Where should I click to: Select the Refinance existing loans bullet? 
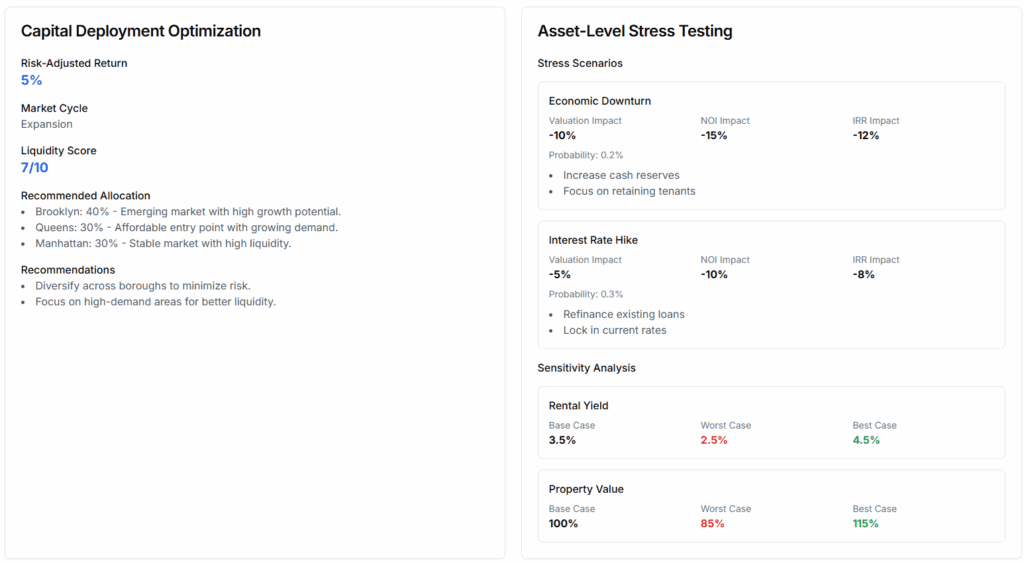click(624, 314)
